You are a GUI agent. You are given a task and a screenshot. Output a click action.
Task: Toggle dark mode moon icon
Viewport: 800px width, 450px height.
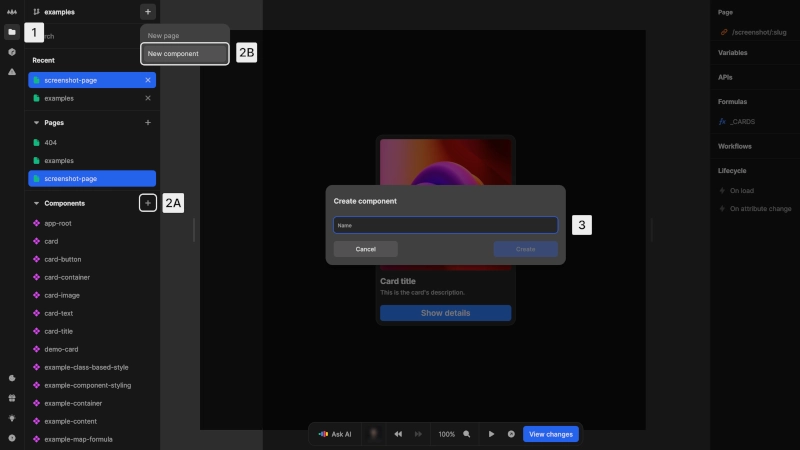click(x=12, y=378)
